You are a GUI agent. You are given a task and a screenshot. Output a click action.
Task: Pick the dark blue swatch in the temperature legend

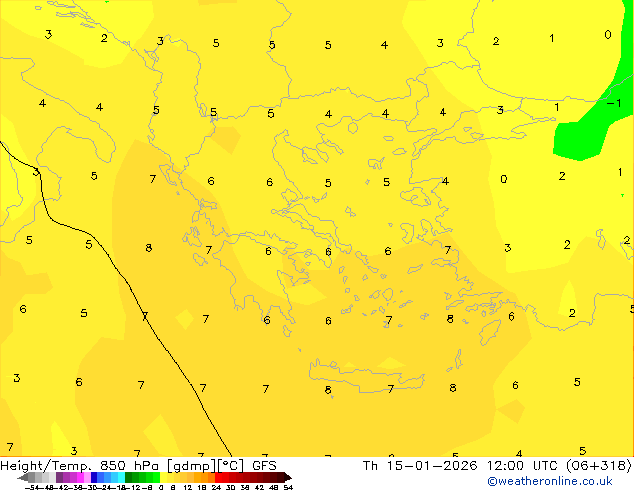pyautogui.click(x=94, y=477)
